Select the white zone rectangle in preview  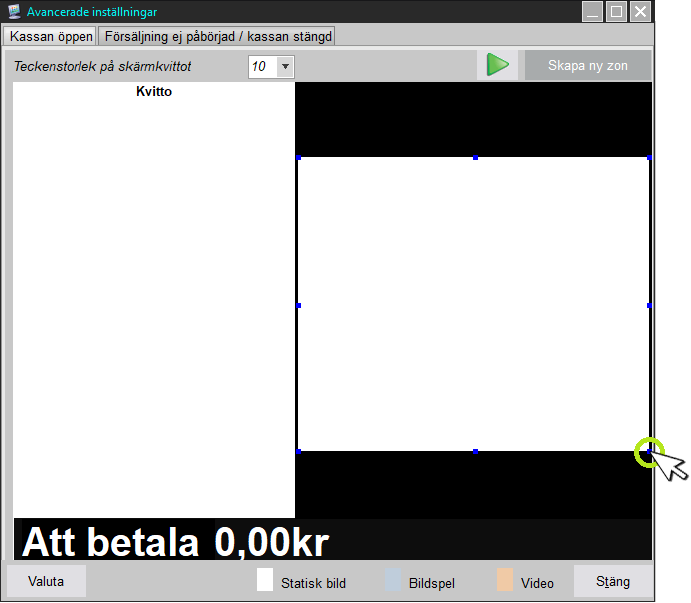click(x=473, y=304)
